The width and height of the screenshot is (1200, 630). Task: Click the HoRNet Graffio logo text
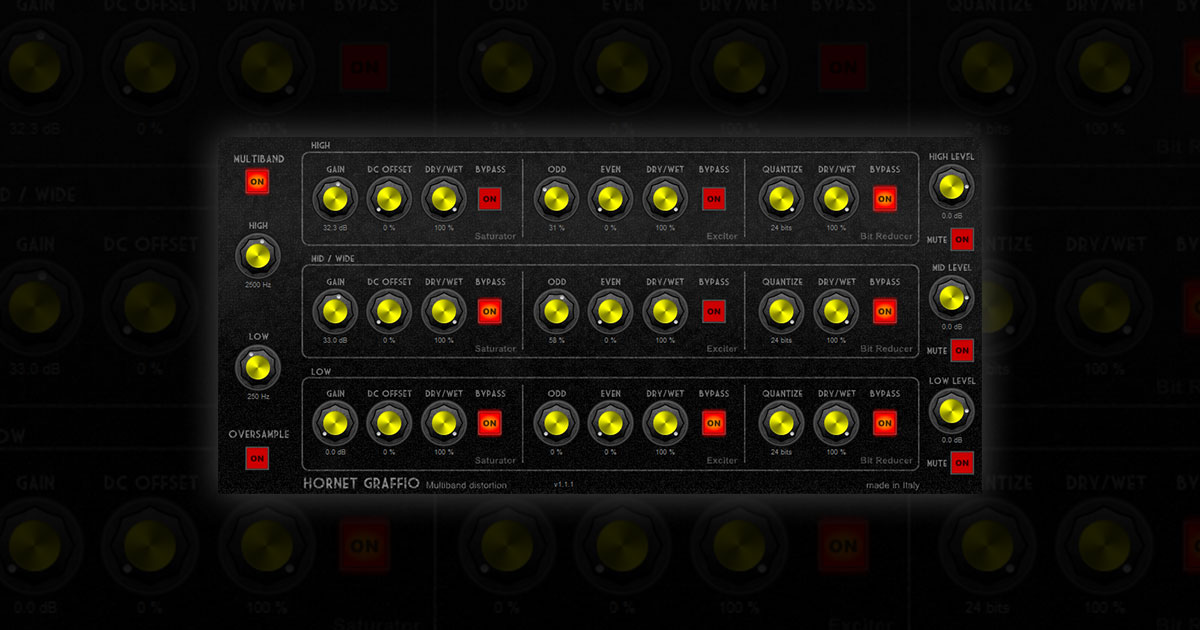pos(360,485)
